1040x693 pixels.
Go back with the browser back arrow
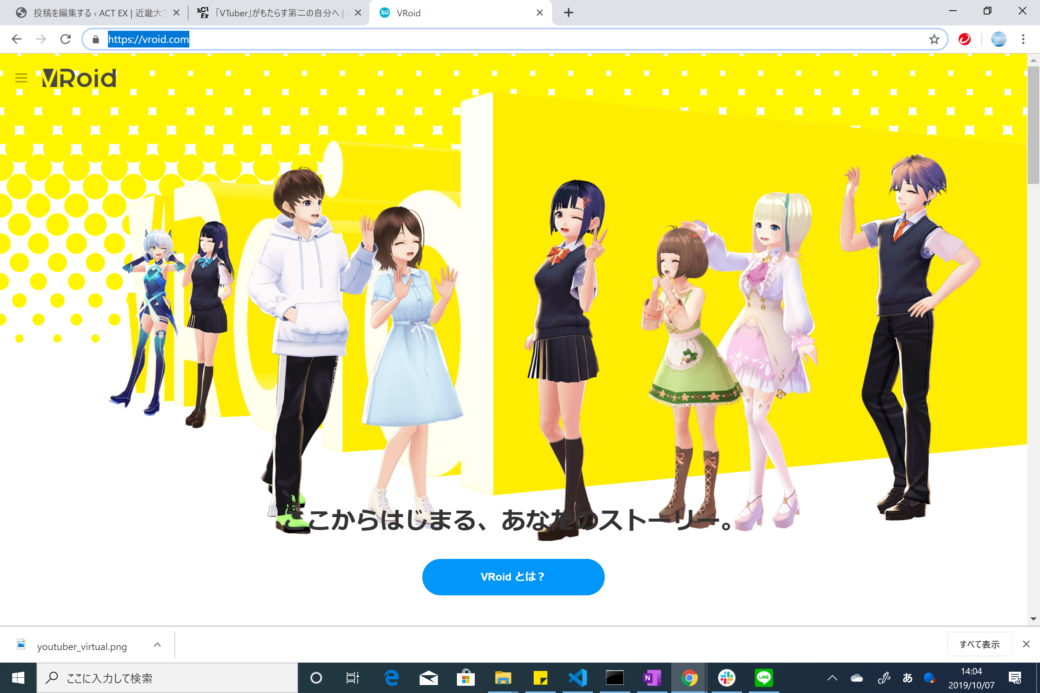16,39
